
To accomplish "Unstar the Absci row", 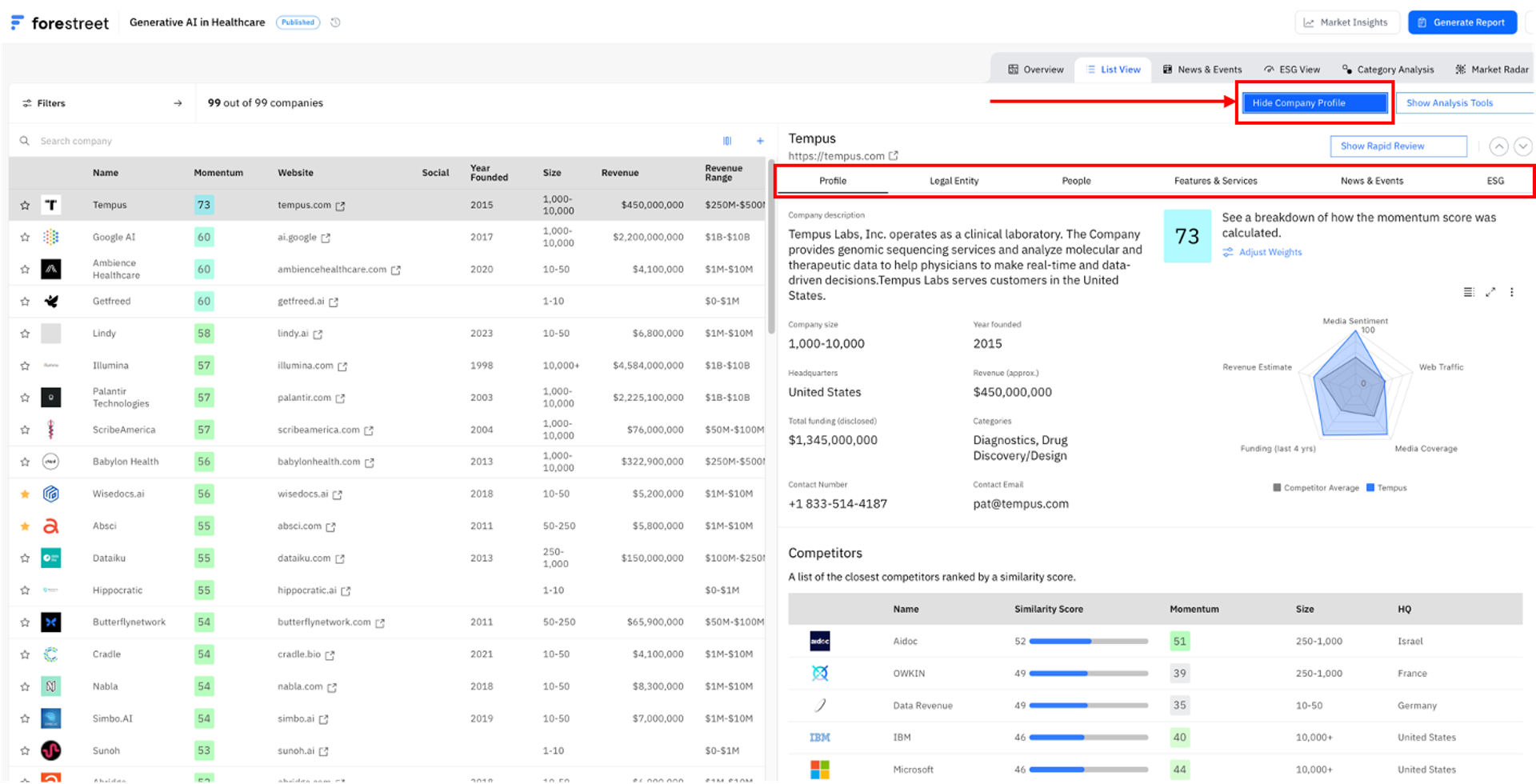I will [25, 526].
